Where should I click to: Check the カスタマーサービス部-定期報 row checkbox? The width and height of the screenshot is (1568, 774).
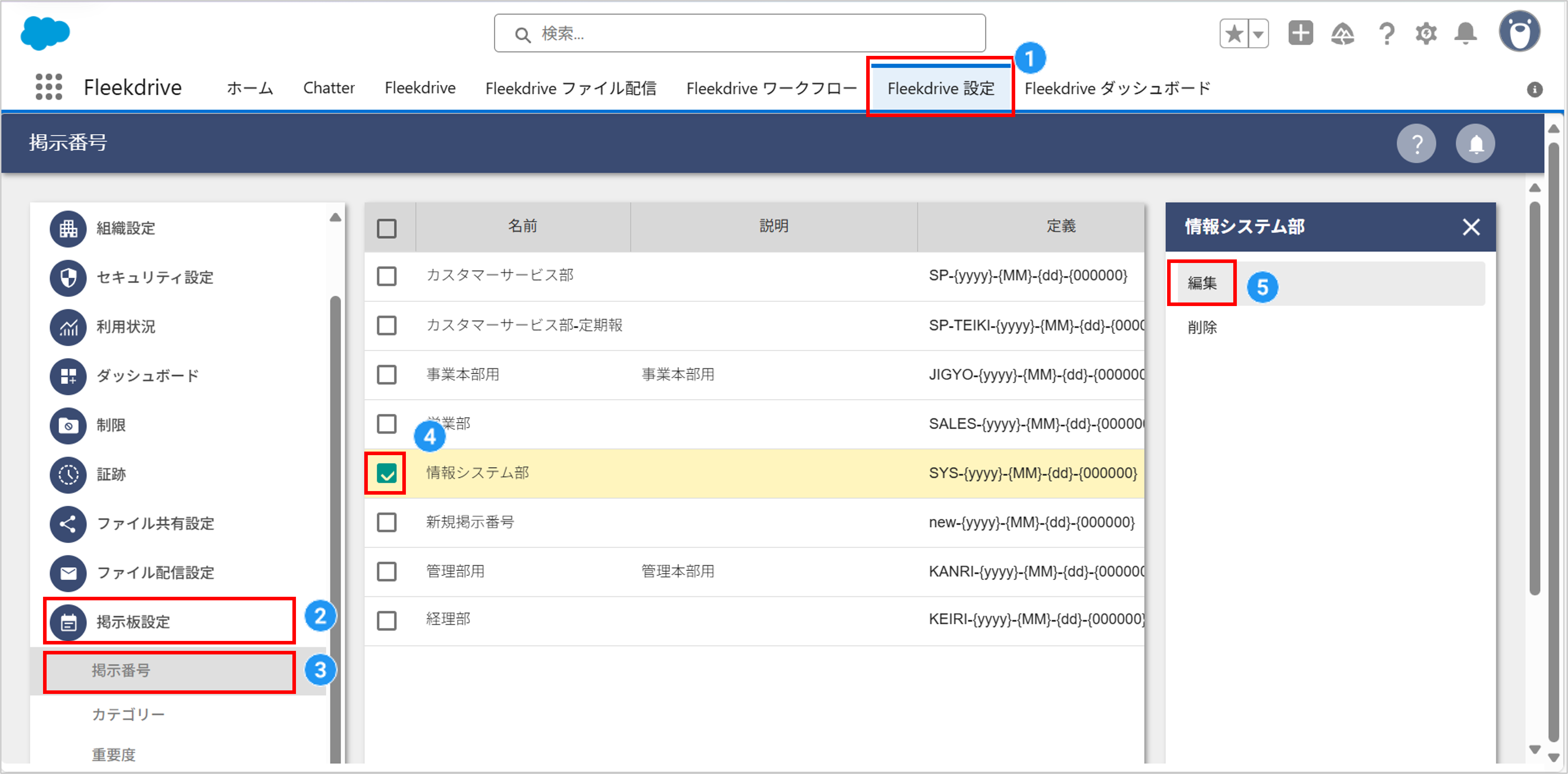coord(387,325)
